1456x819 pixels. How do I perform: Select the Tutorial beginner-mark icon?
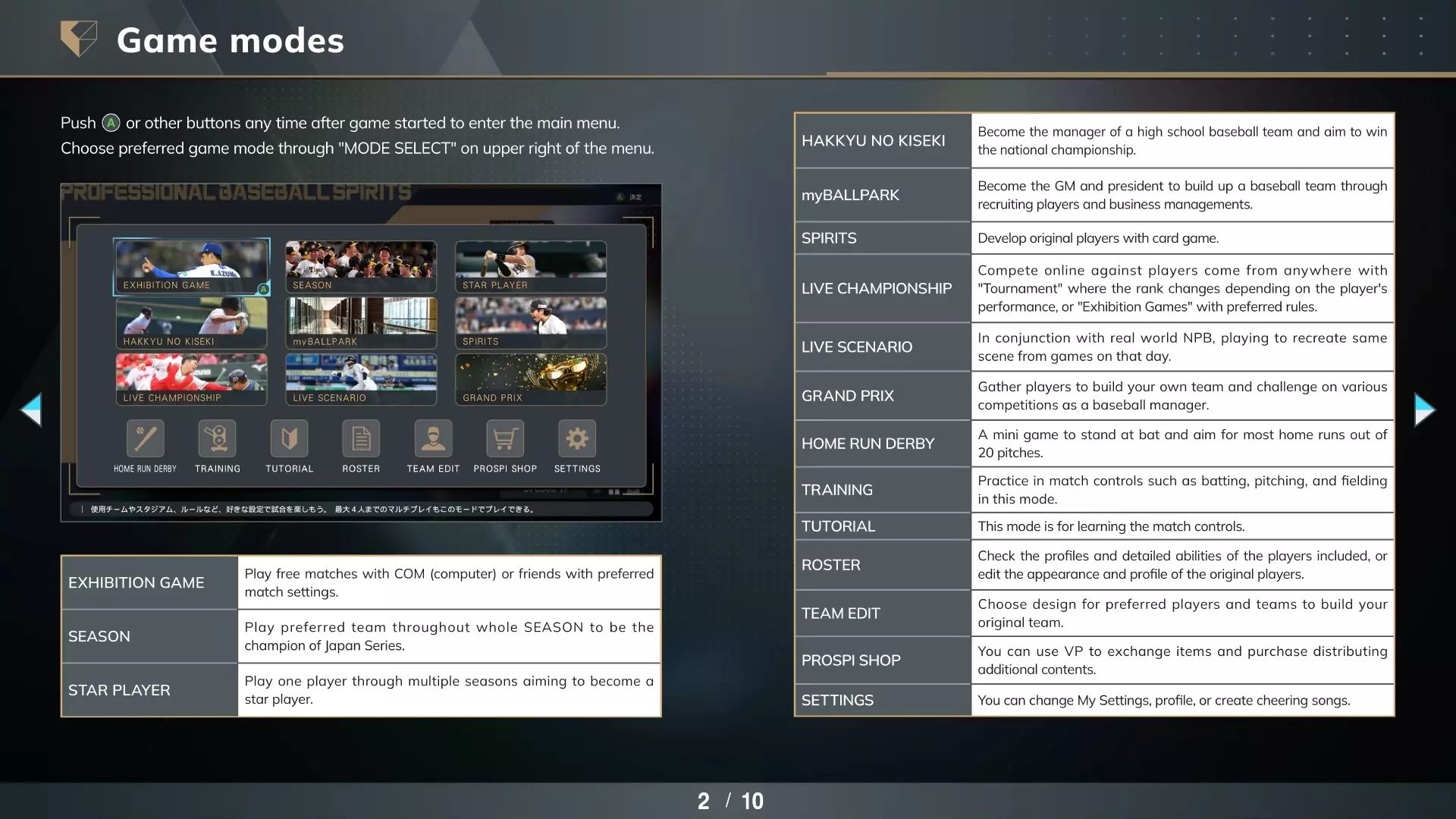point(289,438)
